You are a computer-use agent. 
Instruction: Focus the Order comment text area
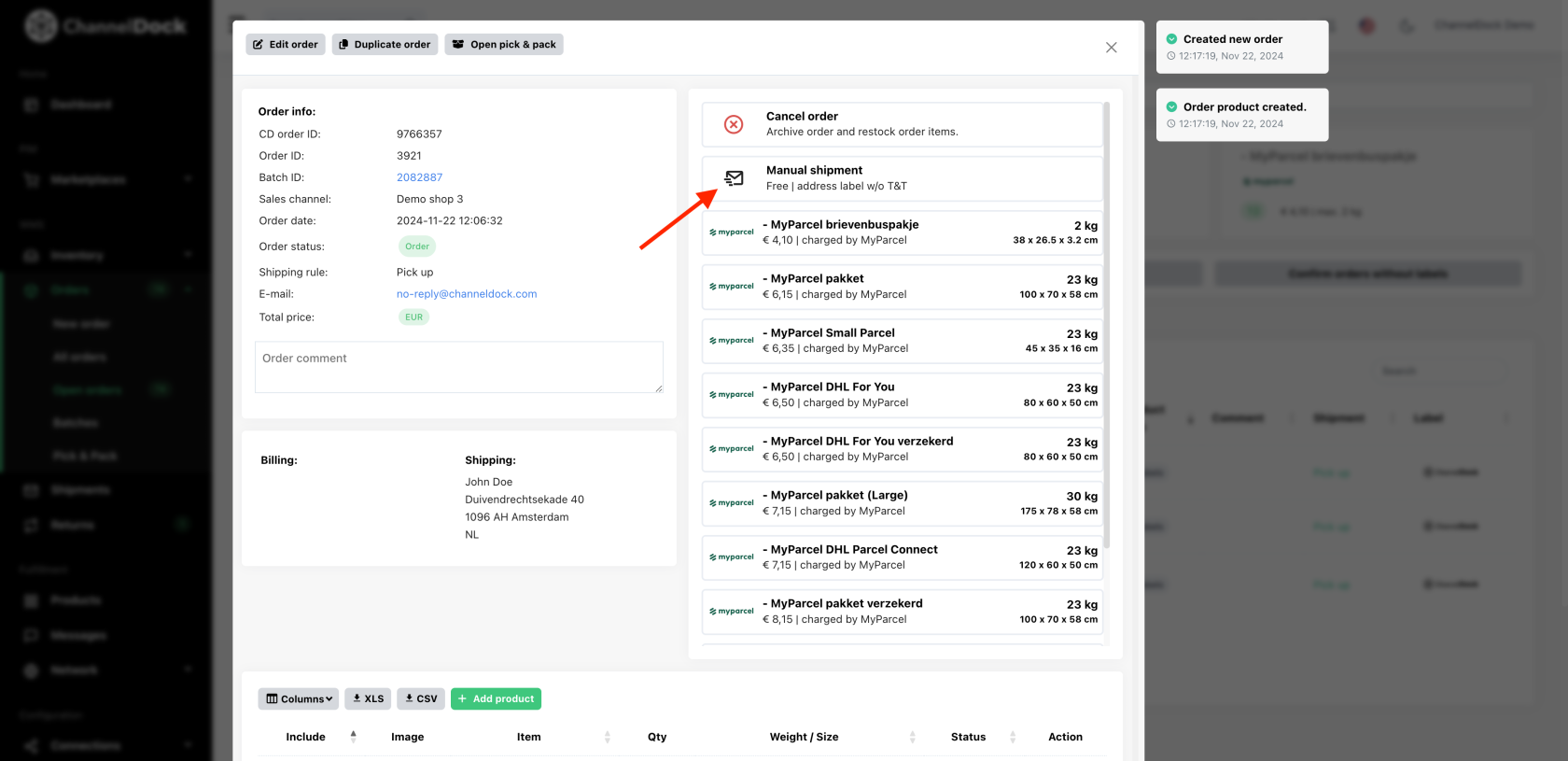point(459,367)
